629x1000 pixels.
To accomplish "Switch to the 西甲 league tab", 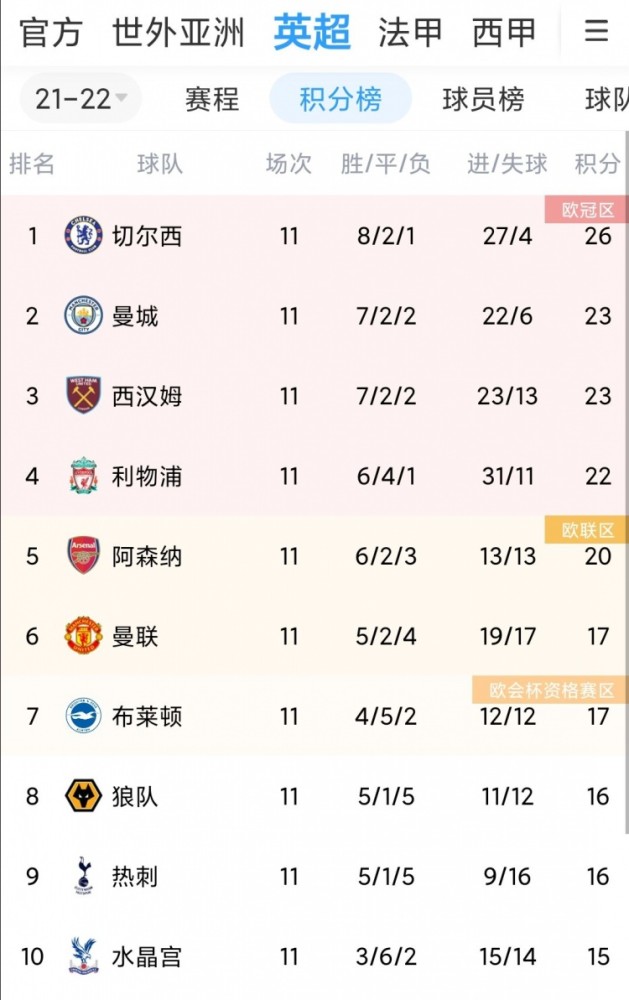I will (x=503, y=33).
